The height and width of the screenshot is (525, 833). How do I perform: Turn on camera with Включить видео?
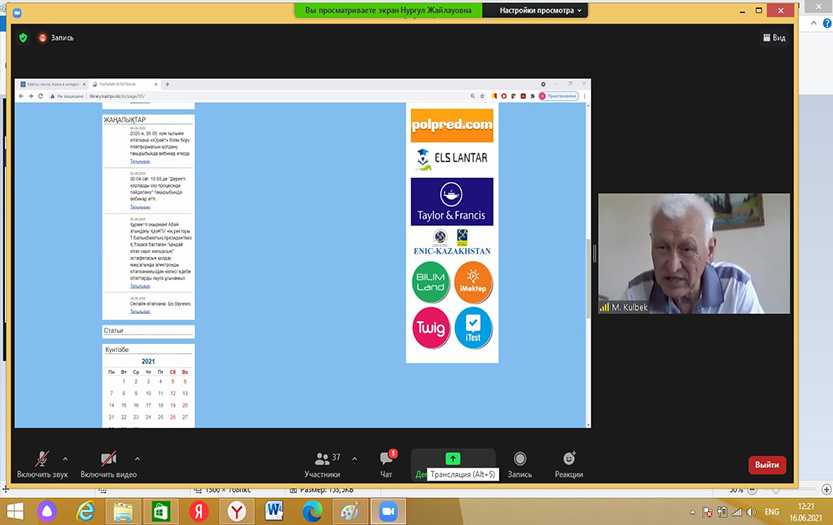coord(108,464)
